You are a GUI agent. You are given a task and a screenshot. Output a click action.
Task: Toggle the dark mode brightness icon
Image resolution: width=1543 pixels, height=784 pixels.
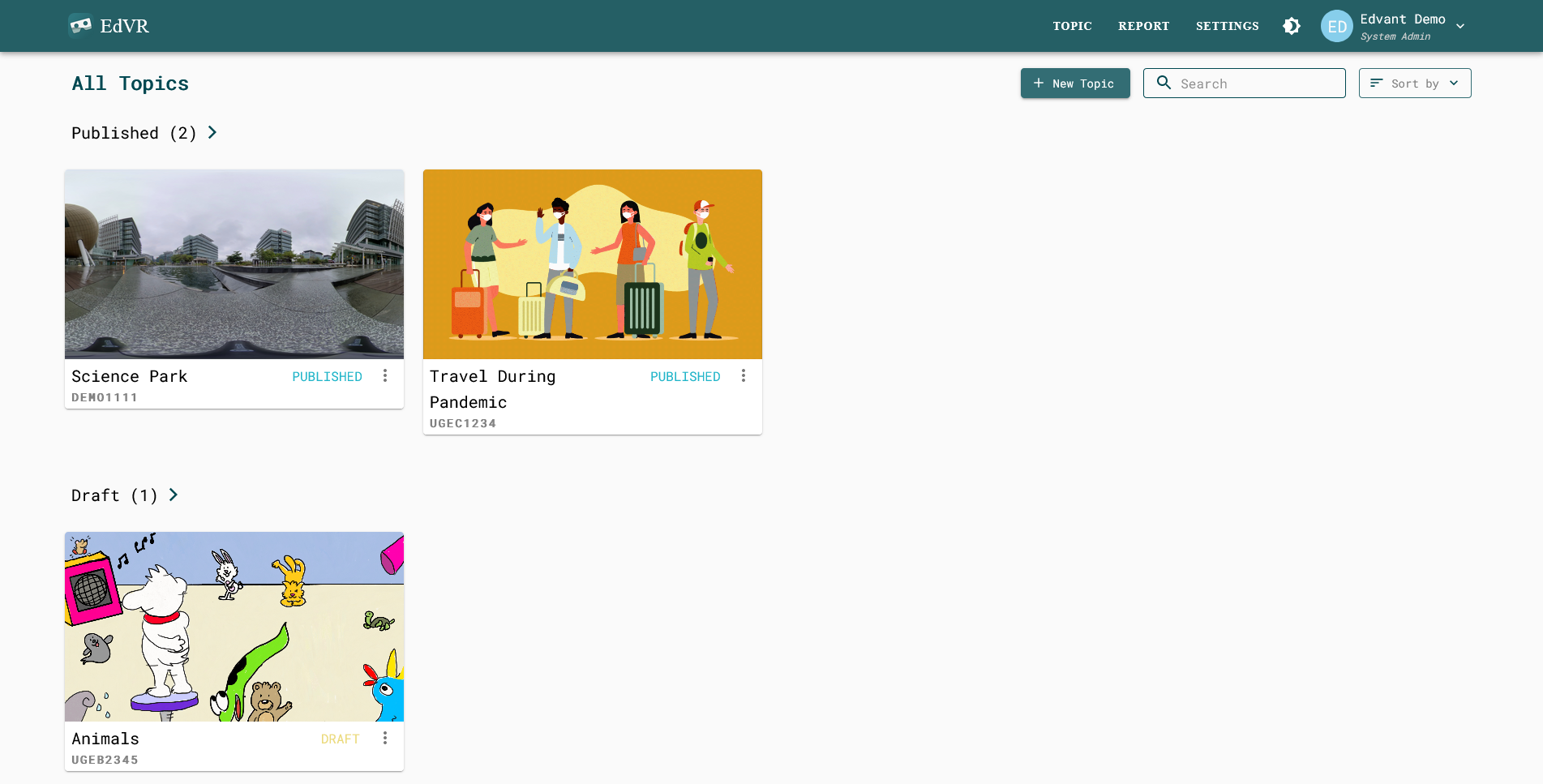coord(1292,26)
